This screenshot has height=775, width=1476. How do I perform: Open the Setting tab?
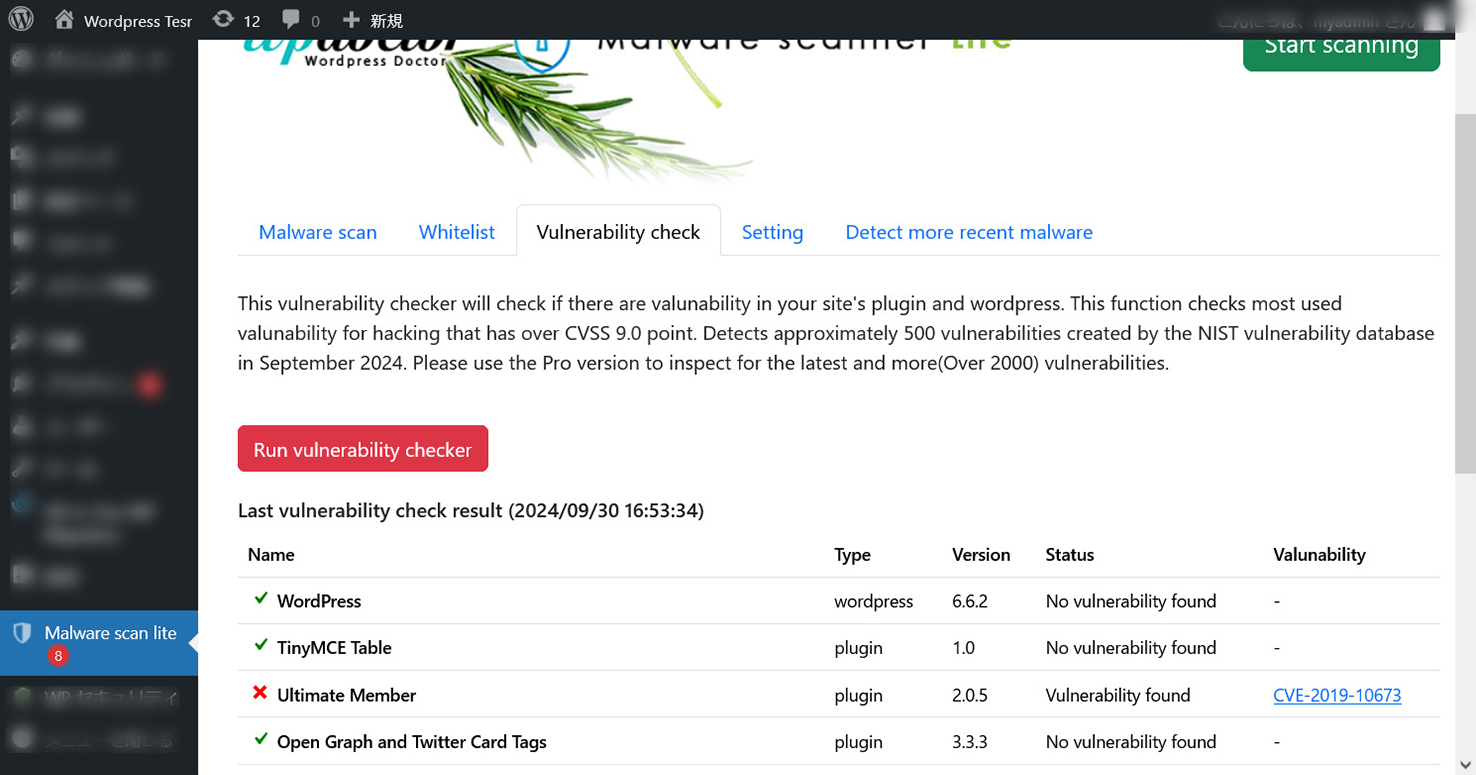click(772, 232)
